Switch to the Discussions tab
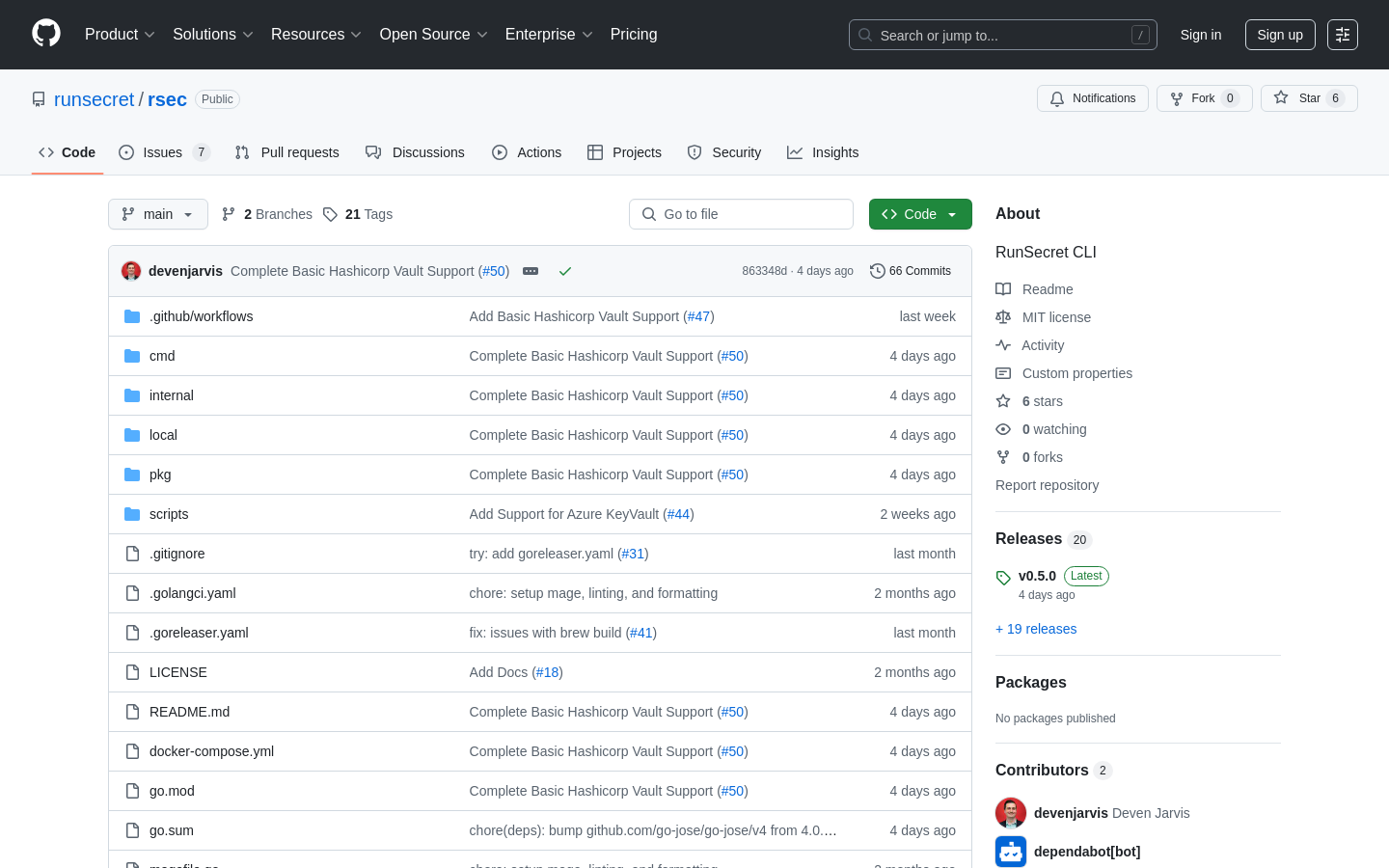The image size is (1389, 868). [416, 152]
